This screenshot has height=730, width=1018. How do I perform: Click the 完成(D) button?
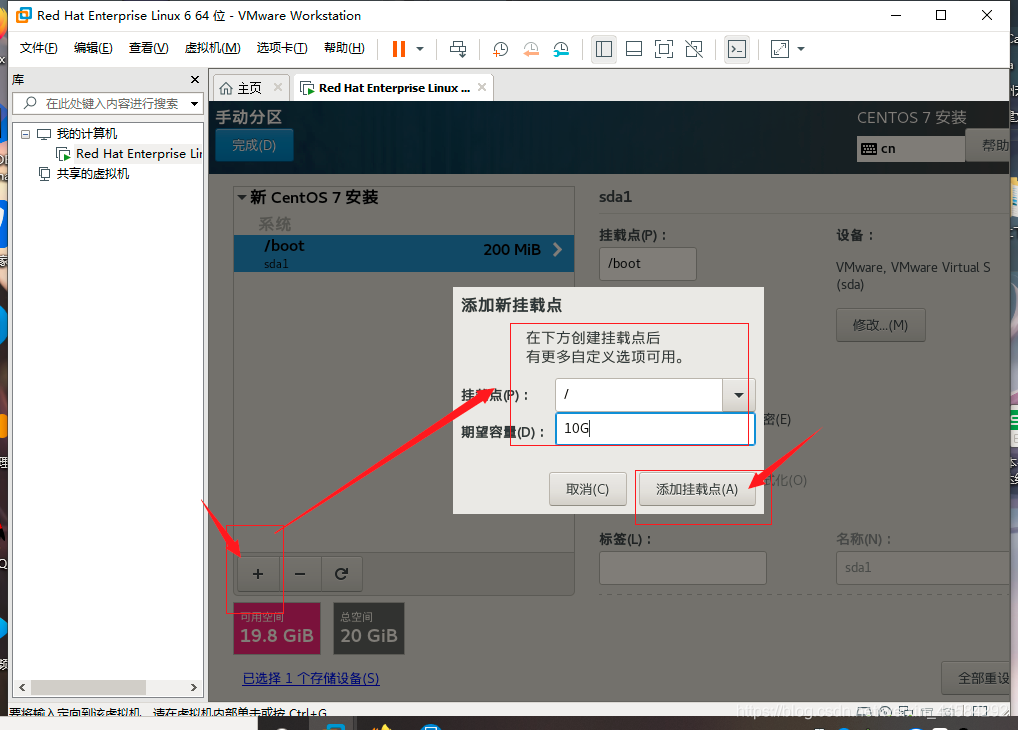click(254, 145)
